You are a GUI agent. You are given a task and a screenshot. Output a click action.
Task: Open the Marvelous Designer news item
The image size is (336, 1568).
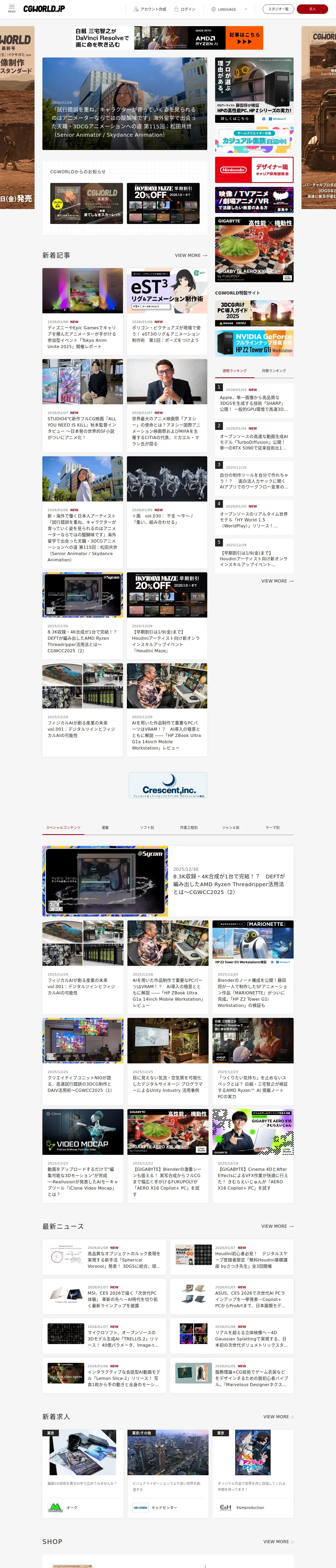[x=232, y=1375]
